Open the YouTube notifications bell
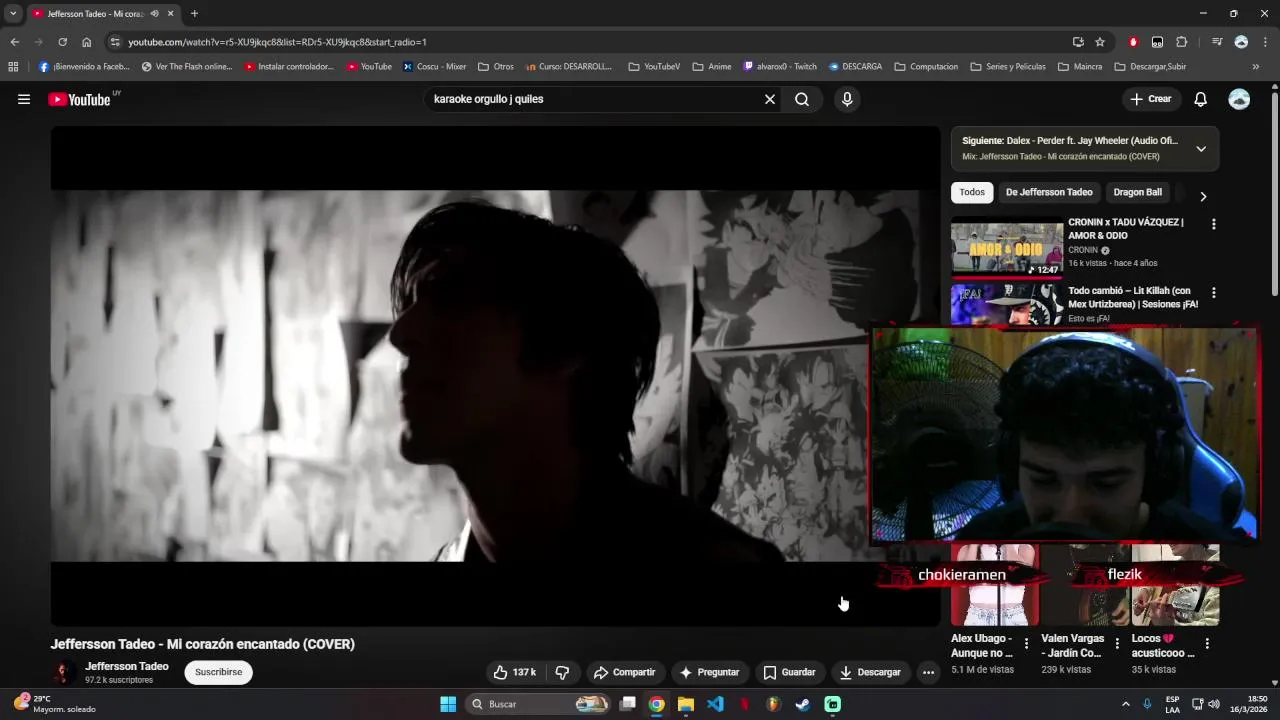 click(x=1201, y=99)
